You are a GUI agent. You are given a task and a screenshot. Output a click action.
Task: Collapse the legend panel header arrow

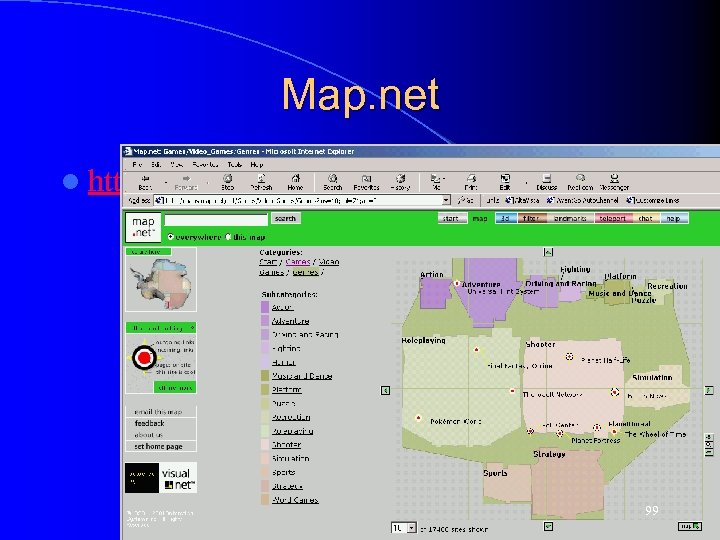[192, 327]
